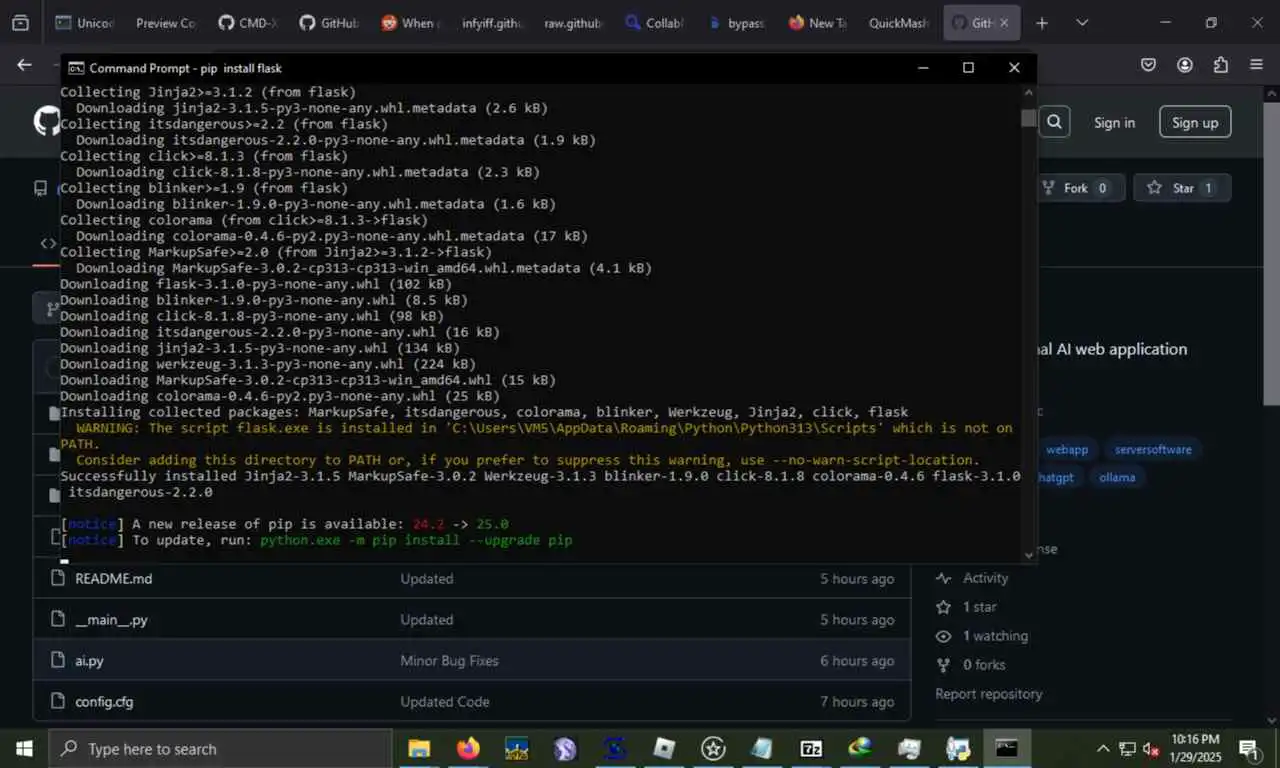1280x768 pixels.
Task: Switch to the Collab browser tab
Action: [653, 23]
